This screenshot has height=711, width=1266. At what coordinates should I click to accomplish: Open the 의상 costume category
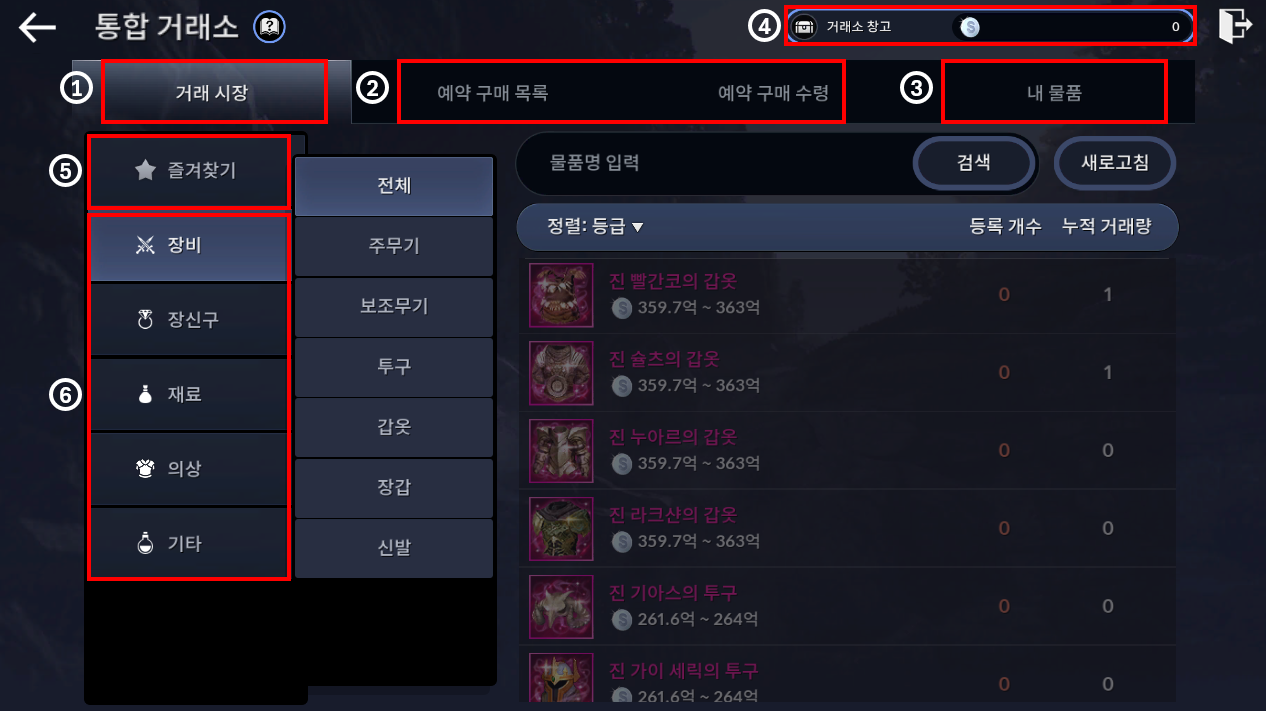pyautogui.click(x=190, y=468)
